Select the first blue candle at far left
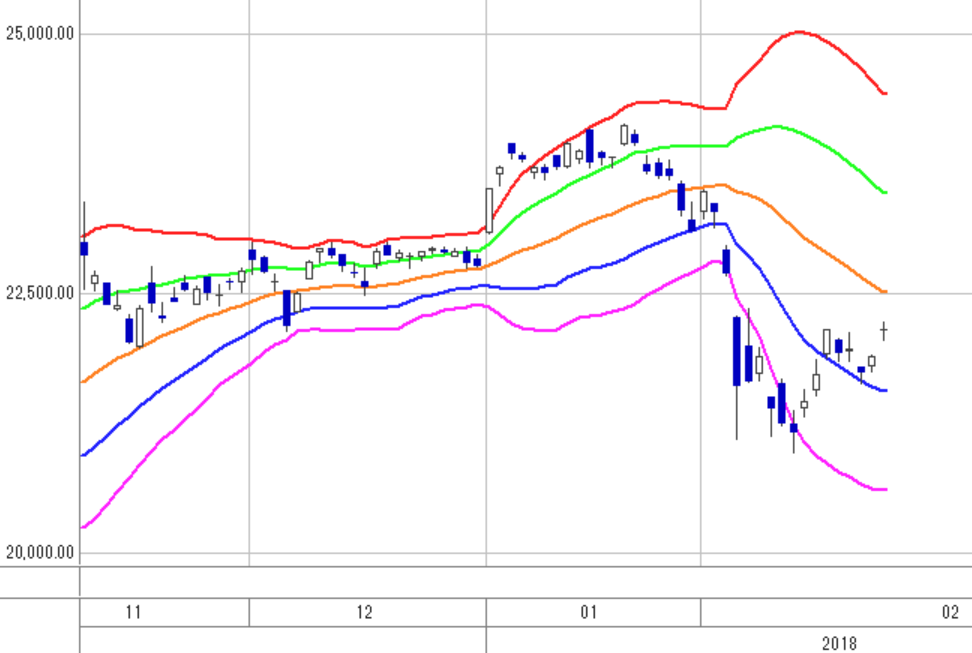972x653 pixels. click(84, 248)
